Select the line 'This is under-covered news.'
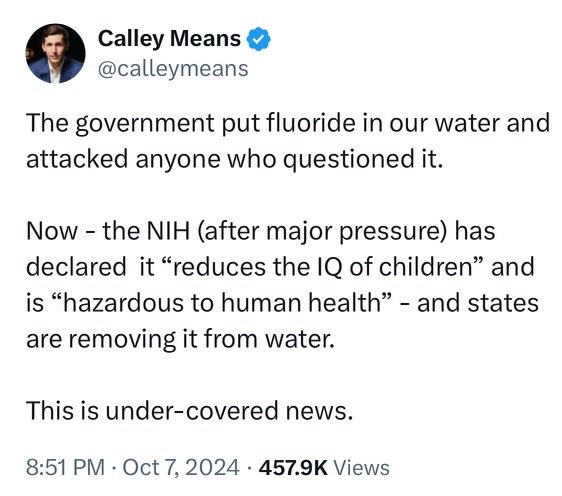The height and width of the screenshot is (496, 562). tap(190, 410)
